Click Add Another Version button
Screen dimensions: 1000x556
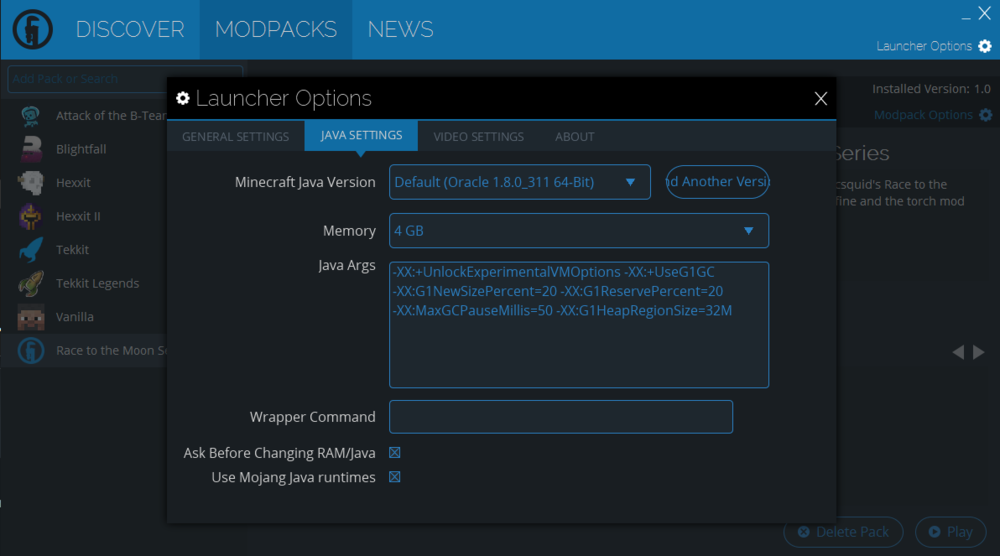717,182
